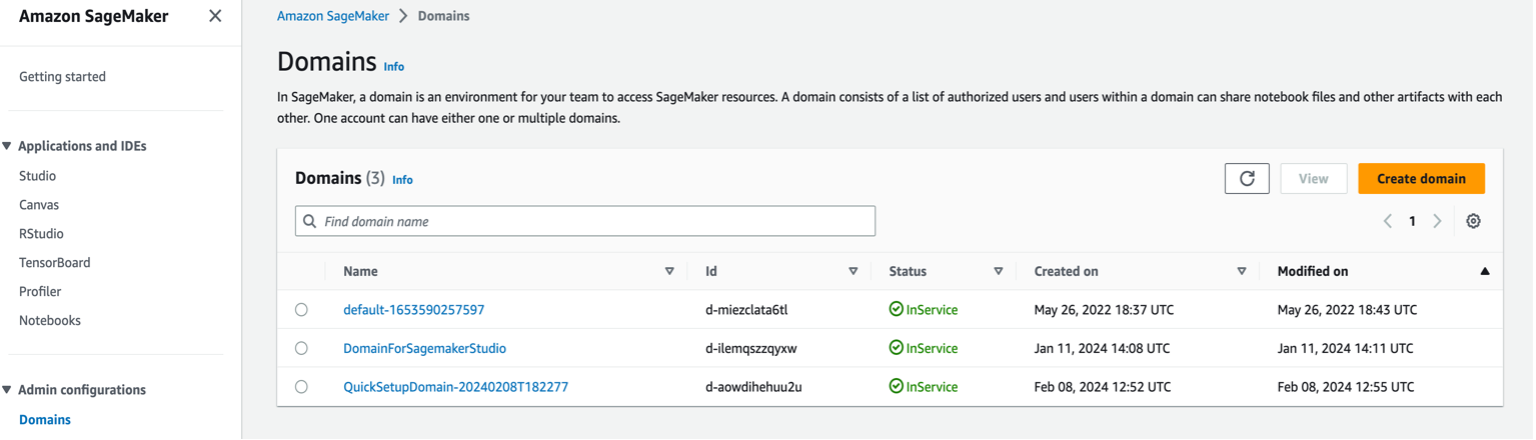Refresh the domains list
The image size is (1536, 440).
pos(1247,178)
